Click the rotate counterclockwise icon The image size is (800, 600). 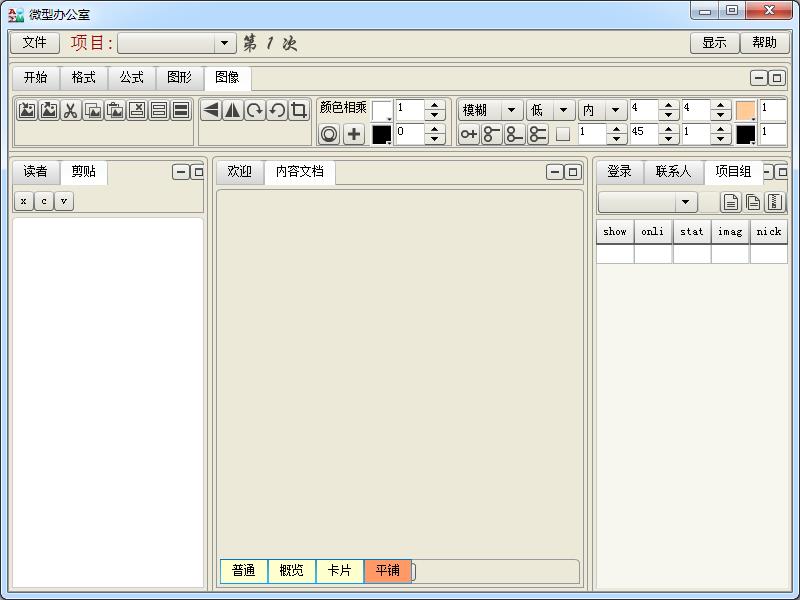277,111
